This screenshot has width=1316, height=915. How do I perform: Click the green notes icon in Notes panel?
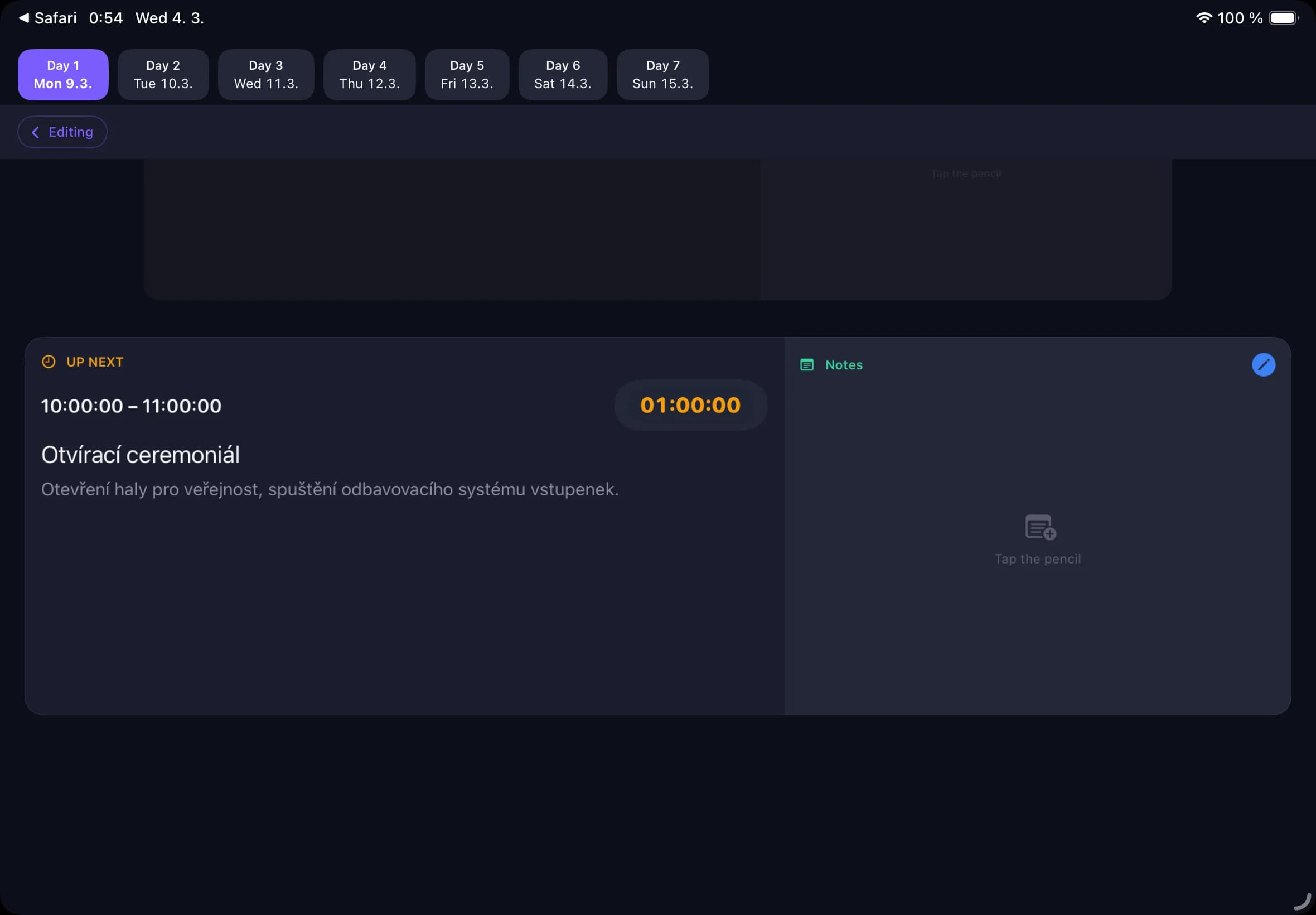[x=806, y=365]
